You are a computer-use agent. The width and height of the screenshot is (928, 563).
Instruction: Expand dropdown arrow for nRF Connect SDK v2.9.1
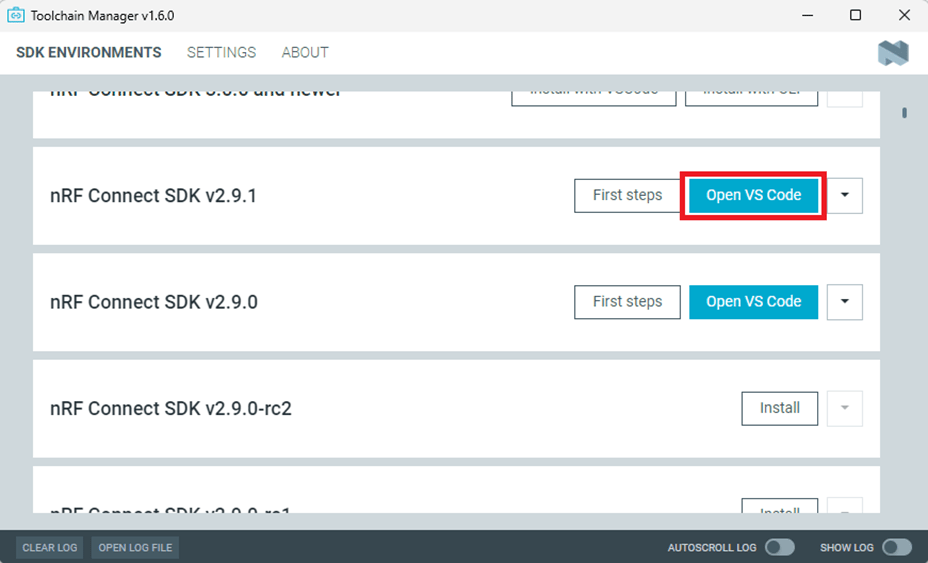click(x=845, y=196)
